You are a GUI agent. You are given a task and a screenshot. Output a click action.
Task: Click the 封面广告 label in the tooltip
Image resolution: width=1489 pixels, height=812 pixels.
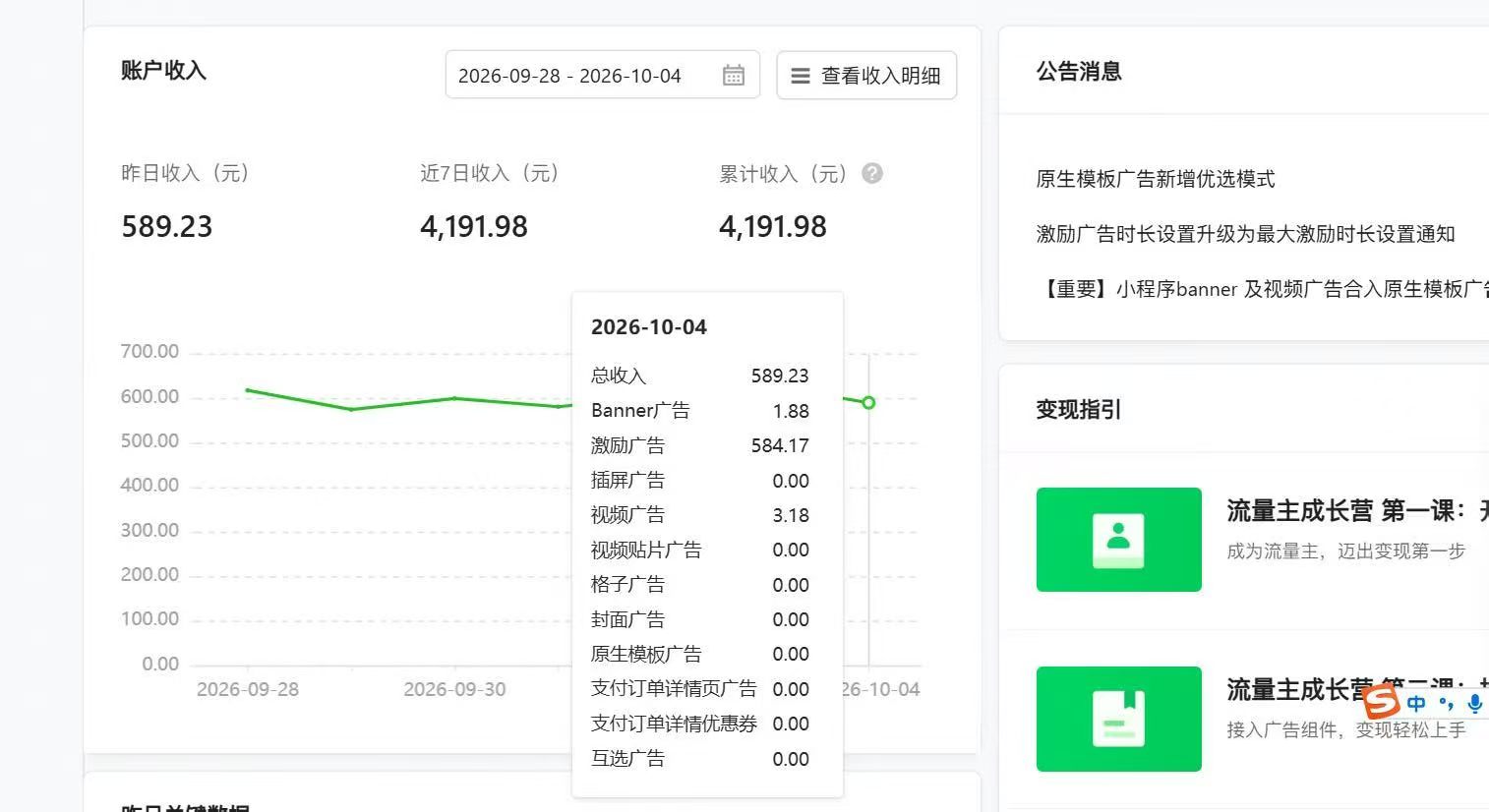pyautogui.click(x=627, y=619)
